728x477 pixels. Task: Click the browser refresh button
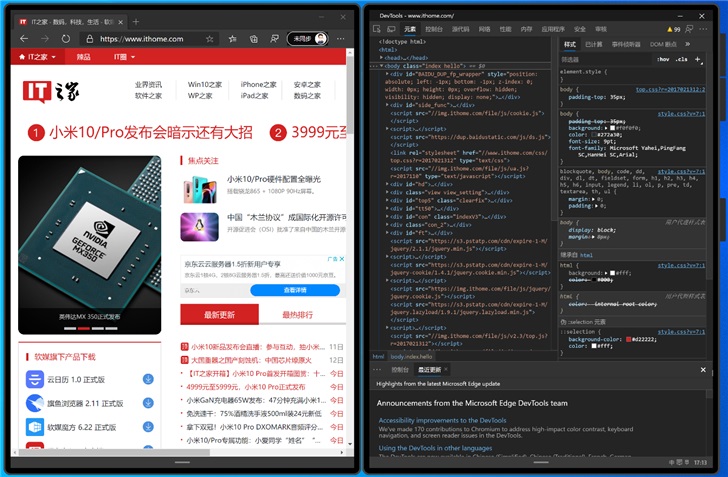65,39
